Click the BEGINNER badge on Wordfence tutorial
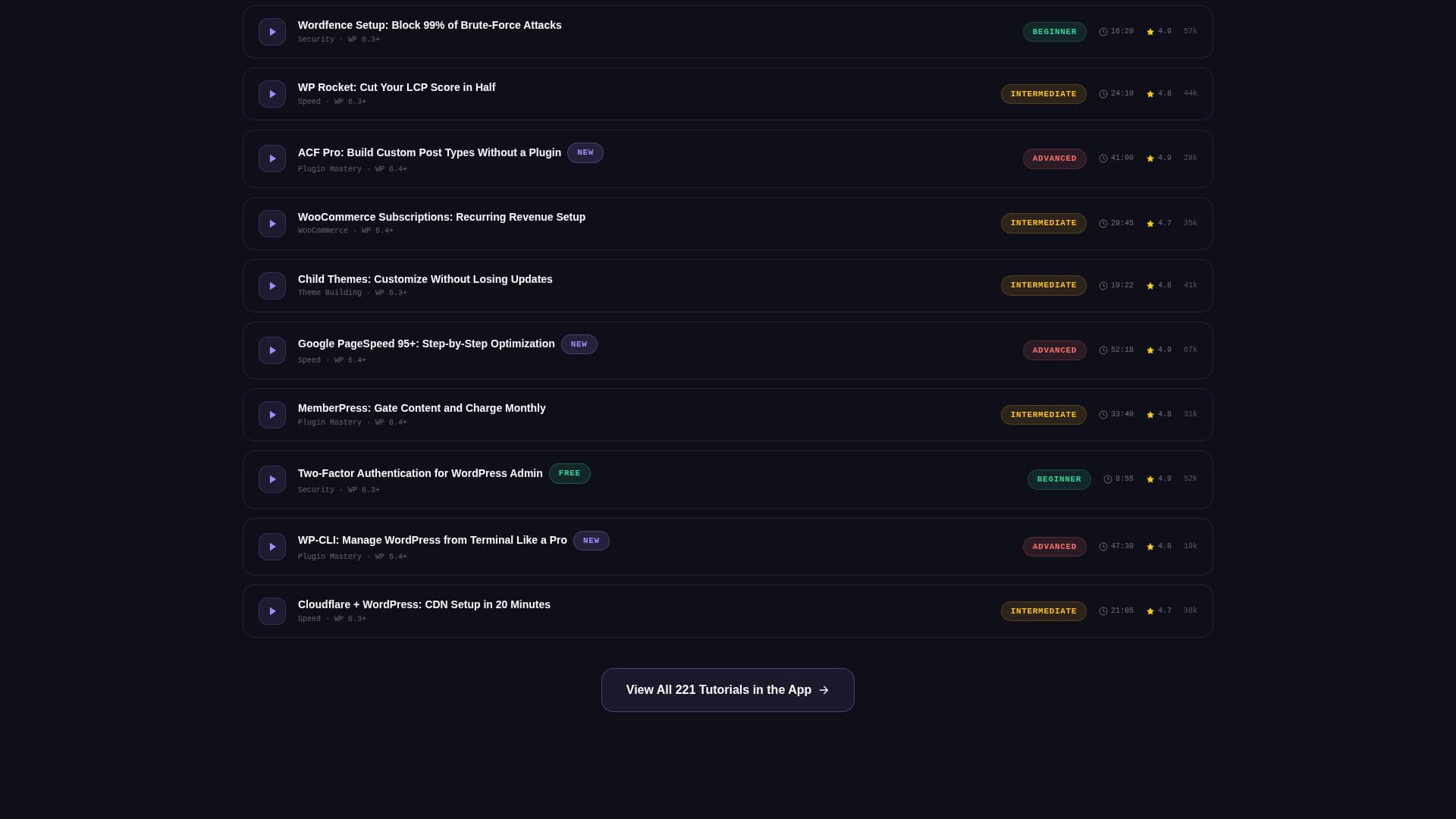This screenshot has width=1456, height=819. point(1054,32)
